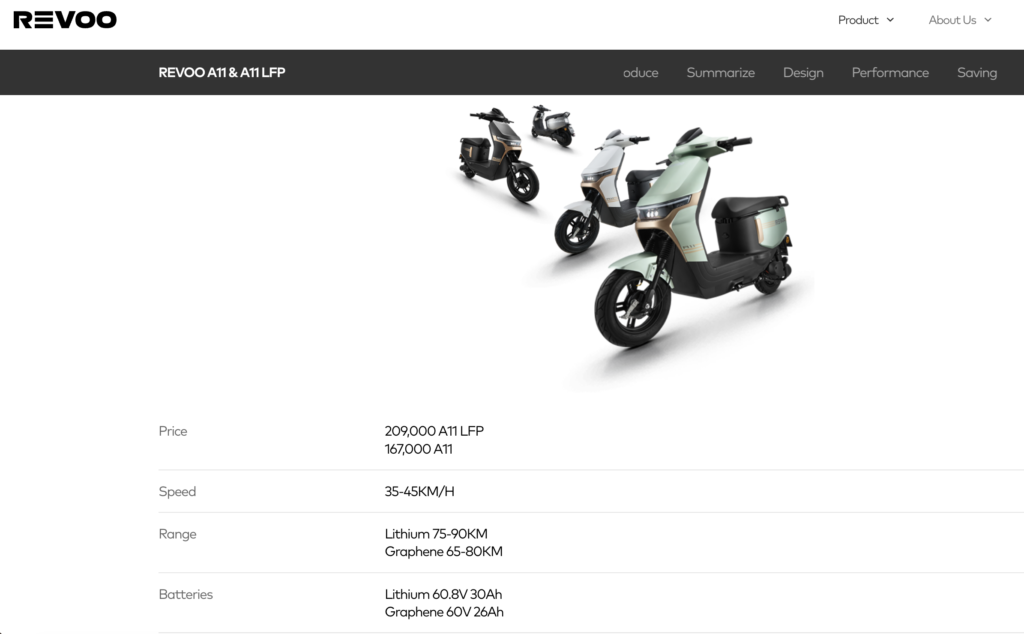The height and width of the screenshot is (634, 1024).
Task: Click the REVOO A11 & A11 LFP title
Action: [x=222, y=73]
